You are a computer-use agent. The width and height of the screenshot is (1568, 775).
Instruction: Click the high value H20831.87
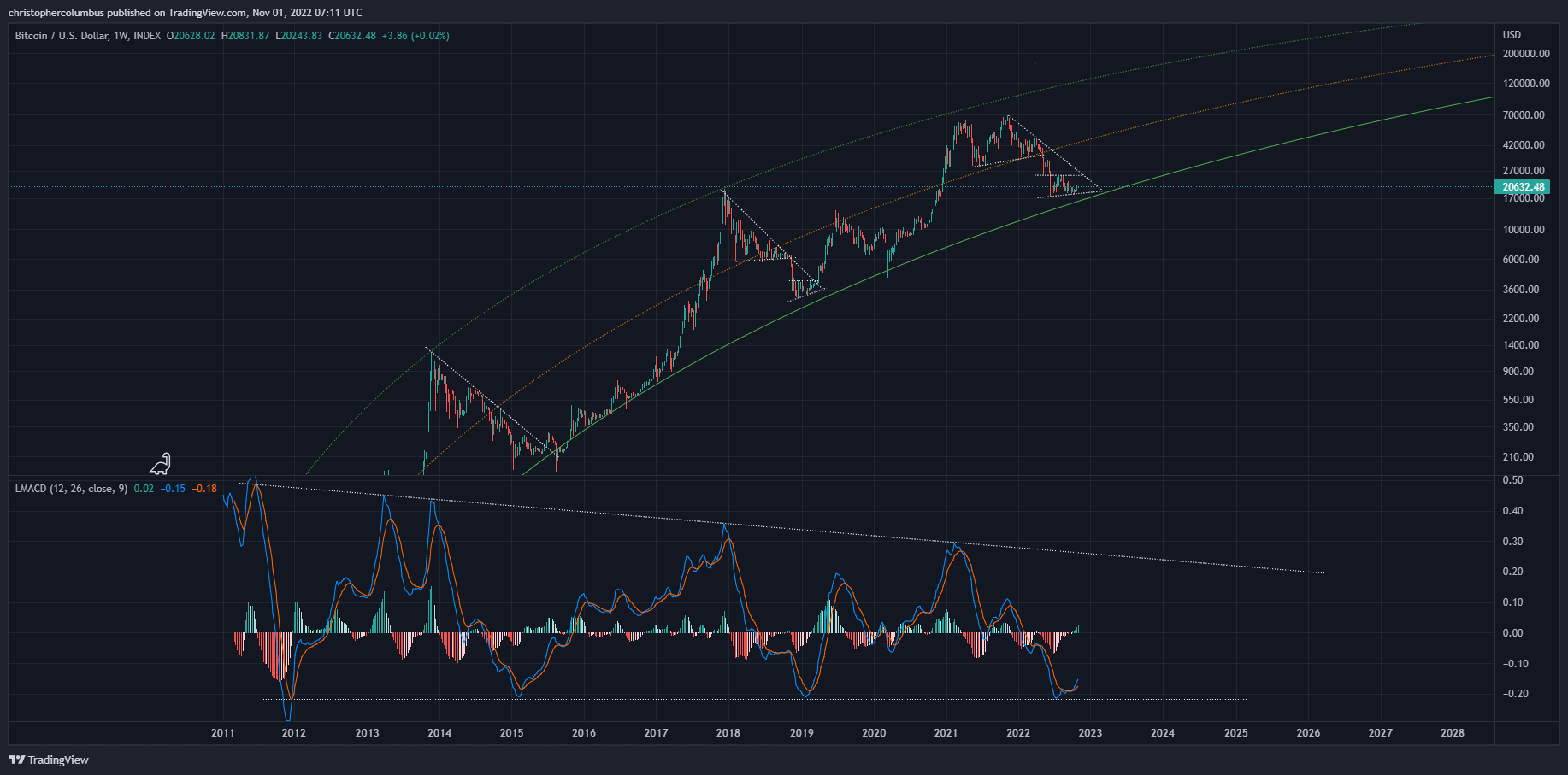pos(246,36)
